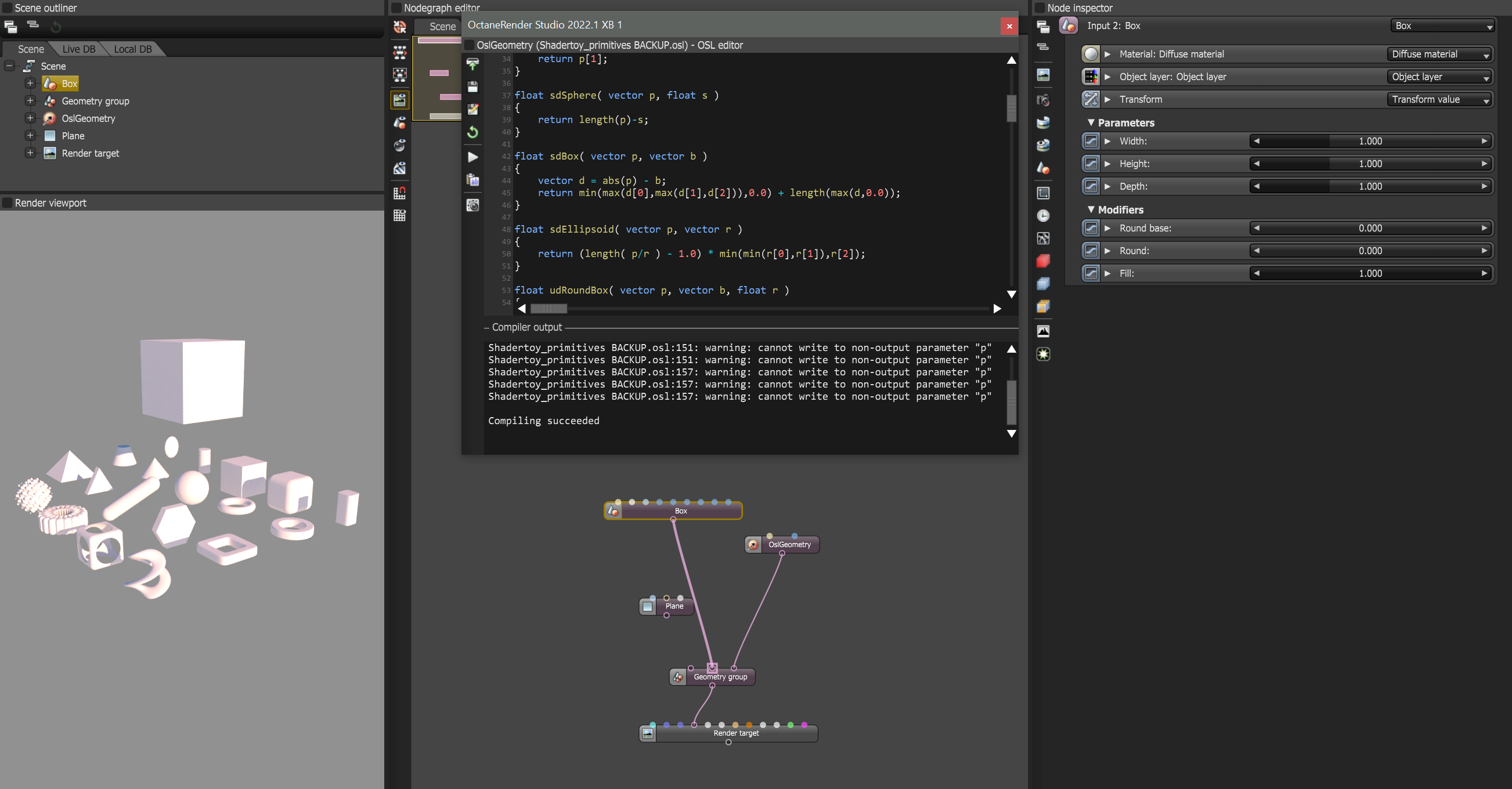Viewport: 1512px width, 789px height.
Task: Click the save script icon in OSL editor
Action: (472, 87)
